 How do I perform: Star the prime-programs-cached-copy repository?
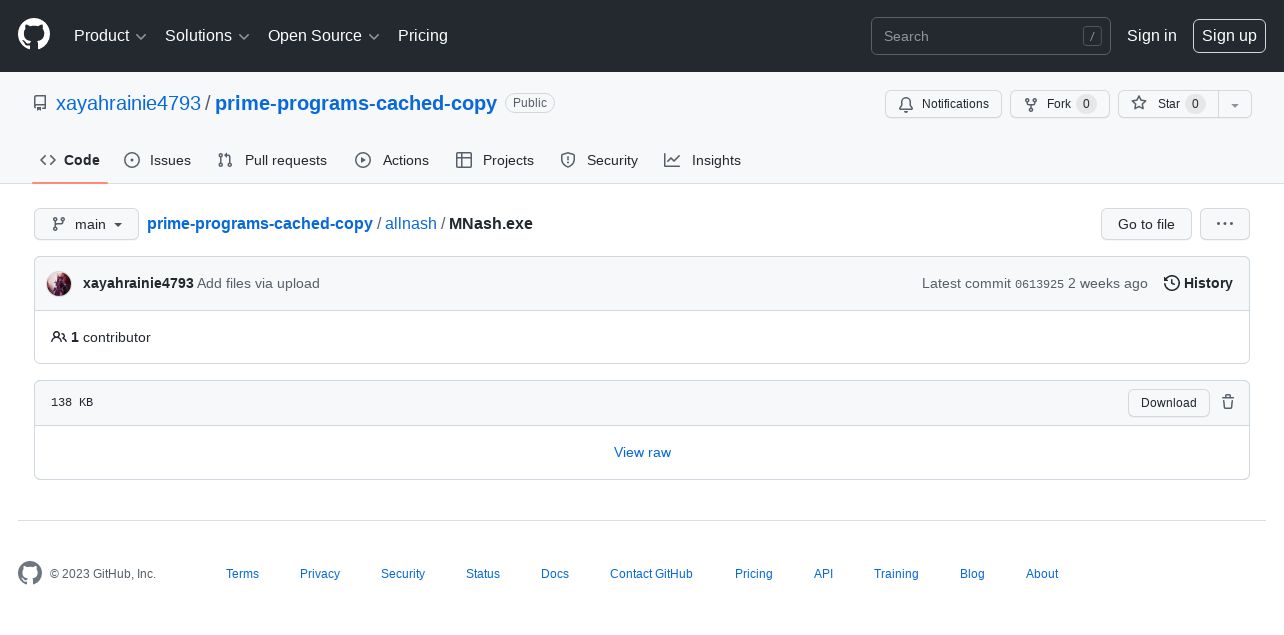point(1168,104)
